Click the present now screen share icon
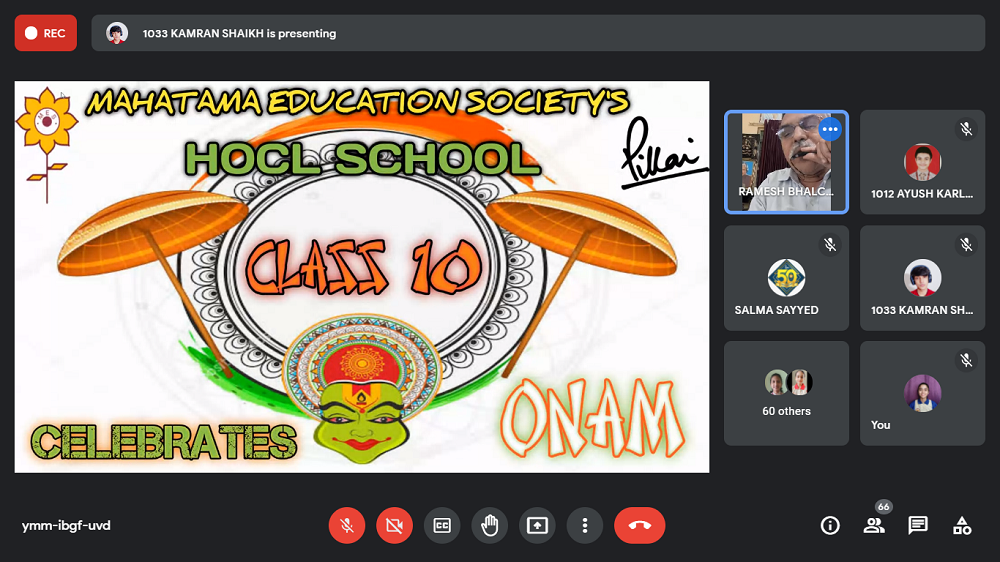The image size is (1000, 562). tap(538, 525)
